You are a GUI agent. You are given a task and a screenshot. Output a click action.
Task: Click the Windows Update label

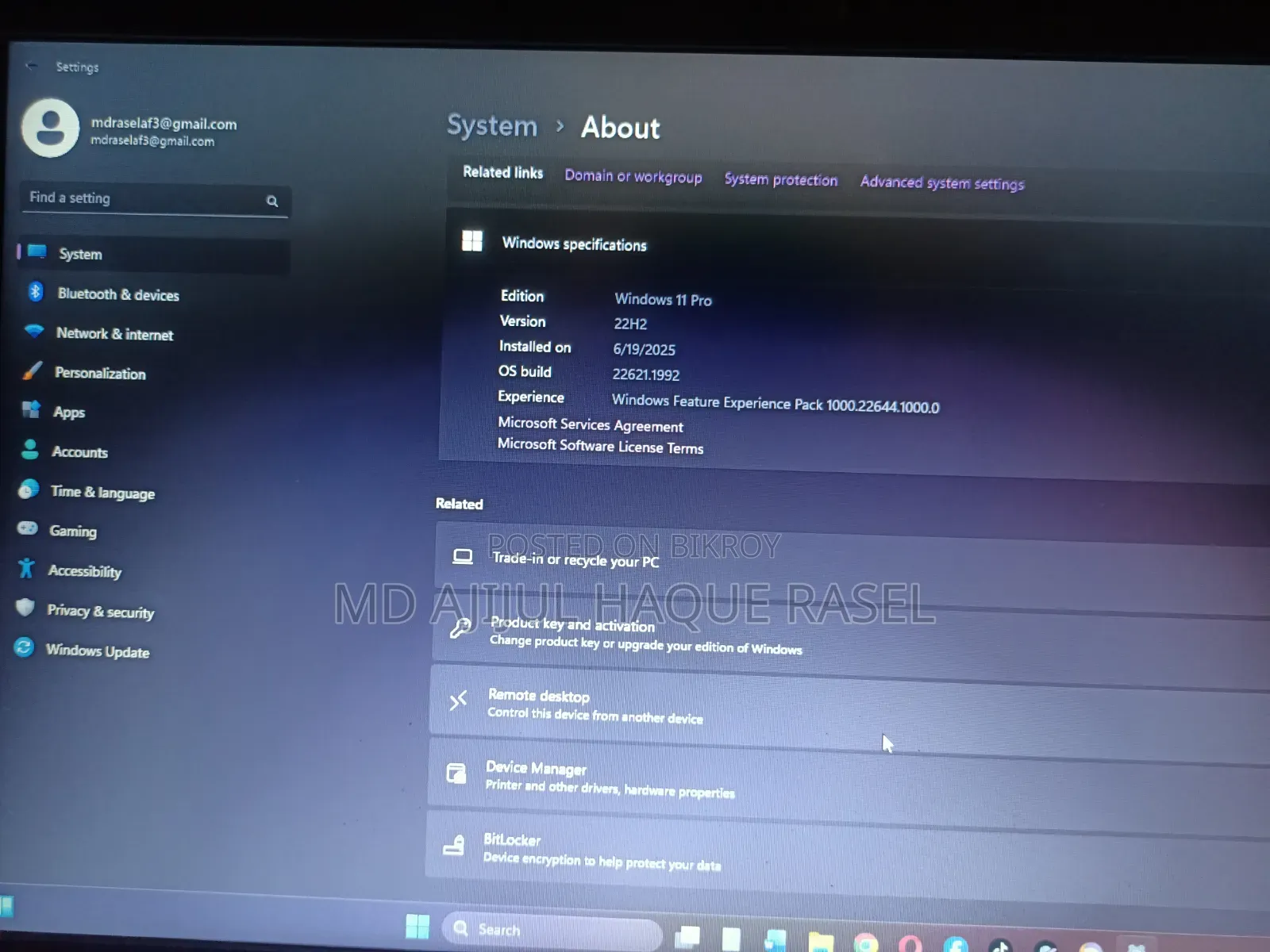click(98, 651)
